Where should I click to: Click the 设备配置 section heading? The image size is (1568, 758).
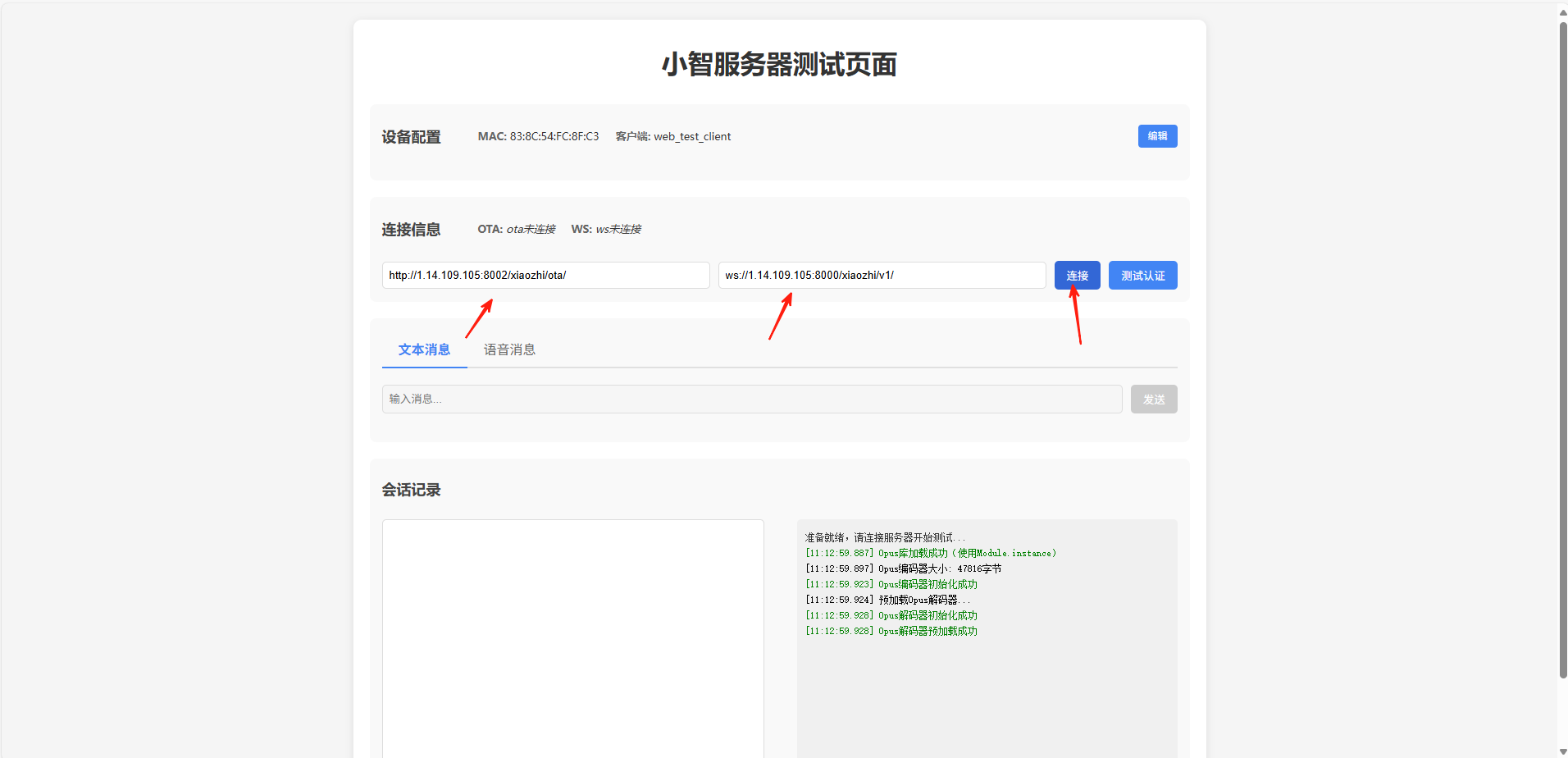pos(411,137)
